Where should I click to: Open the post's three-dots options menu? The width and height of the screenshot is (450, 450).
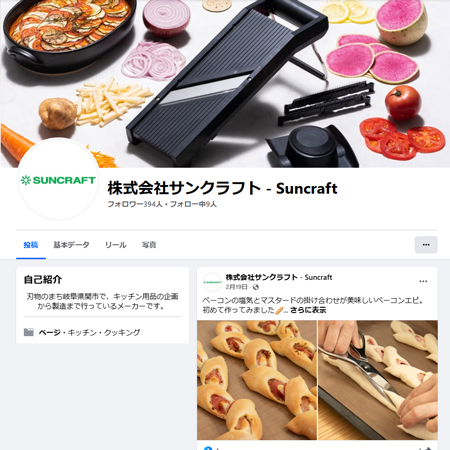click(423, 281)
